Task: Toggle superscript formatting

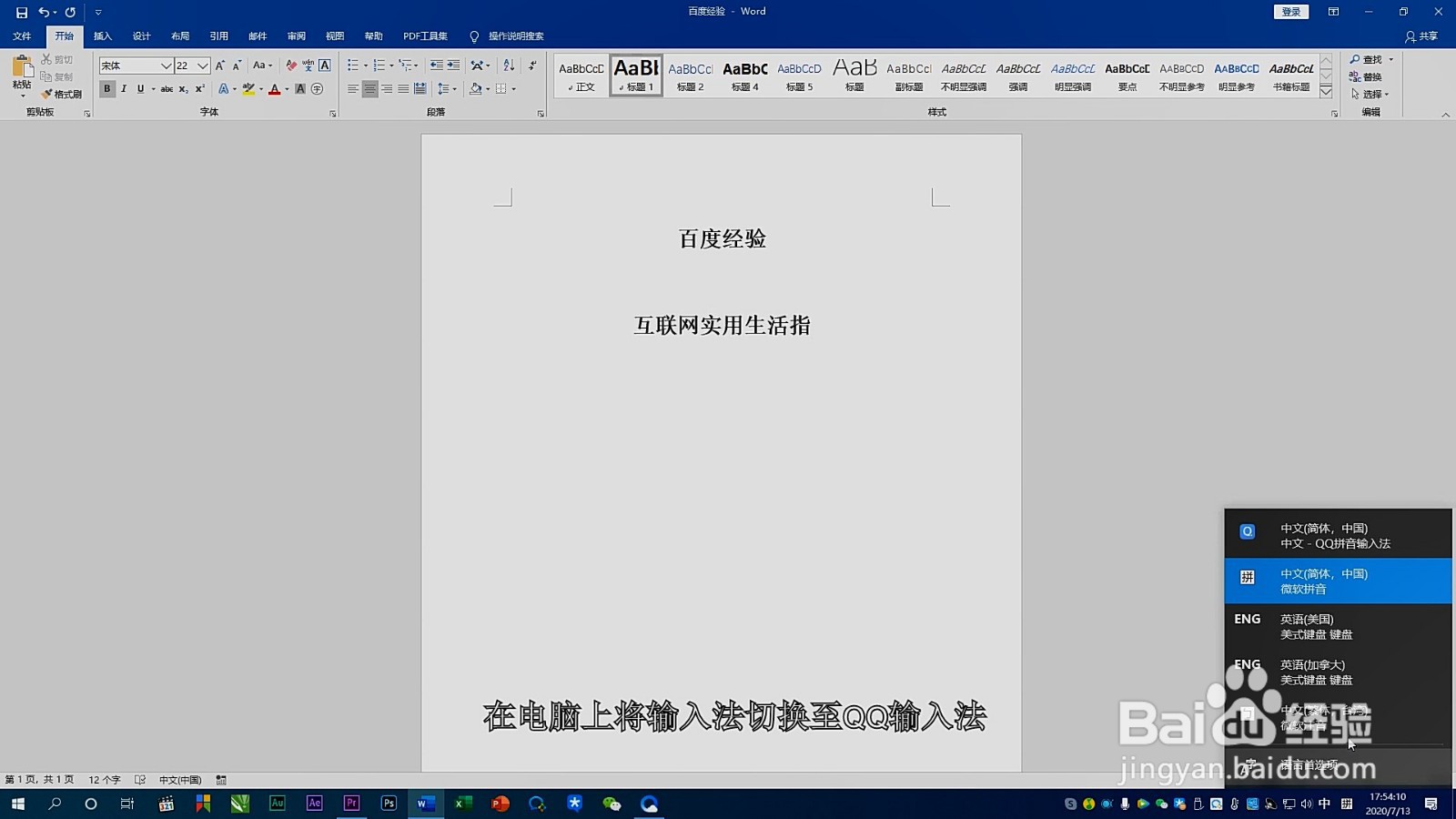Action: pyautogui.click(x=199, y=89)
